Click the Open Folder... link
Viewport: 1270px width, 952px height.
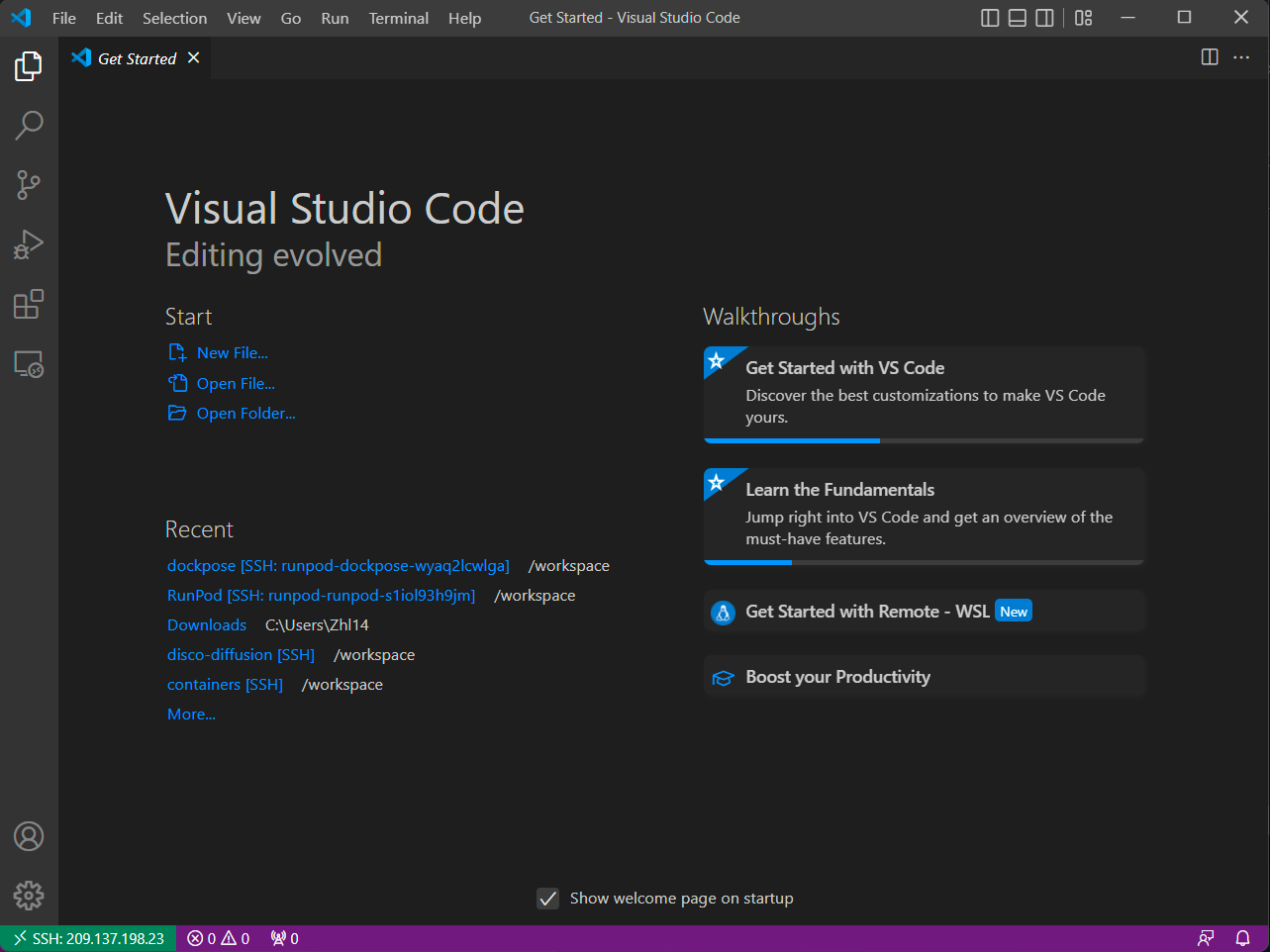(245, 414)
